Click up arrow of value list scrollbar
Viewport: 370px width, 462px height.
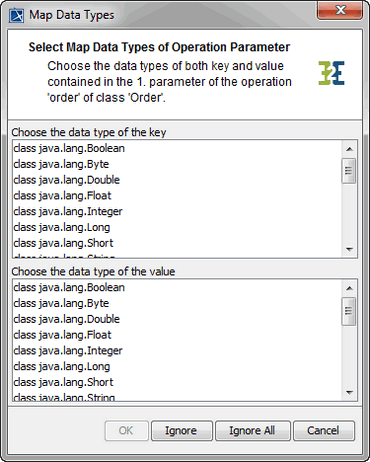349,288
